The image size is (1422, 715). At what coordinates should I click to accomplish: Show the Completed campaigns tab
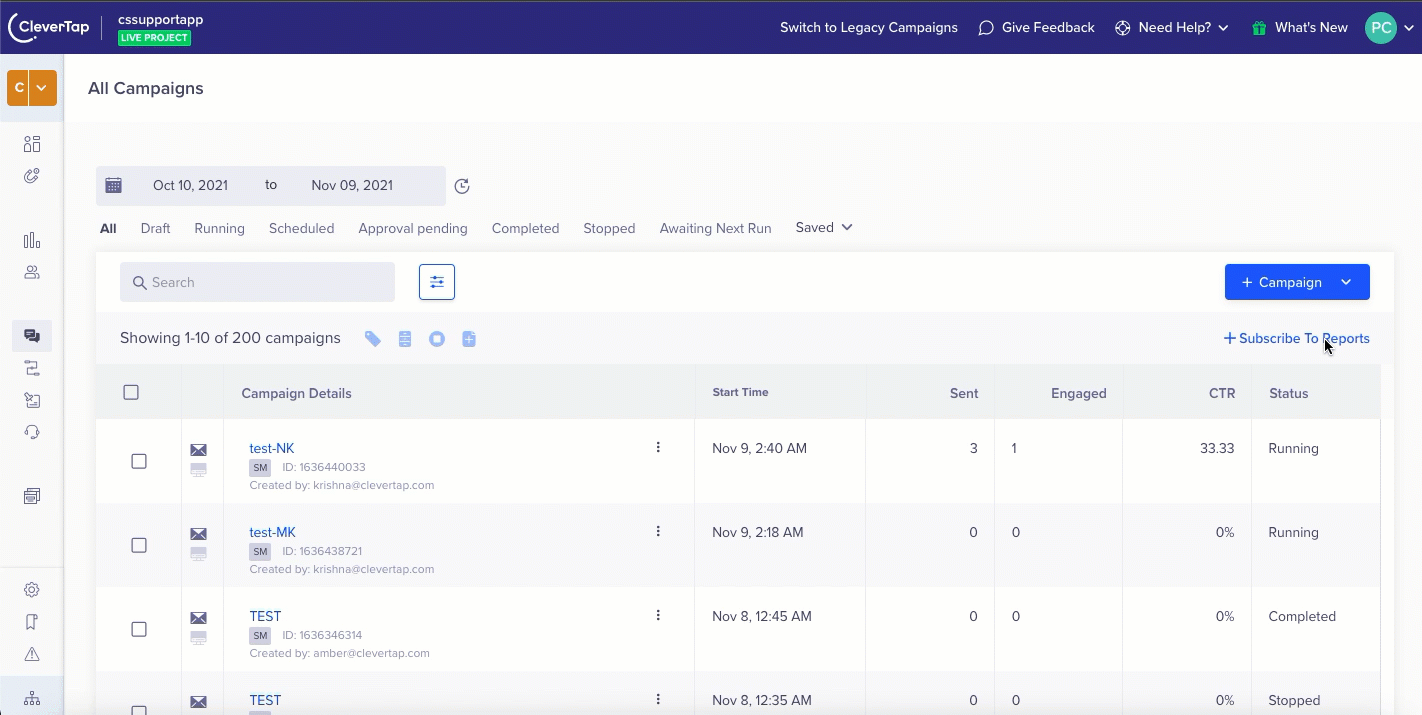pyautogui.click(x=525, y=228)
